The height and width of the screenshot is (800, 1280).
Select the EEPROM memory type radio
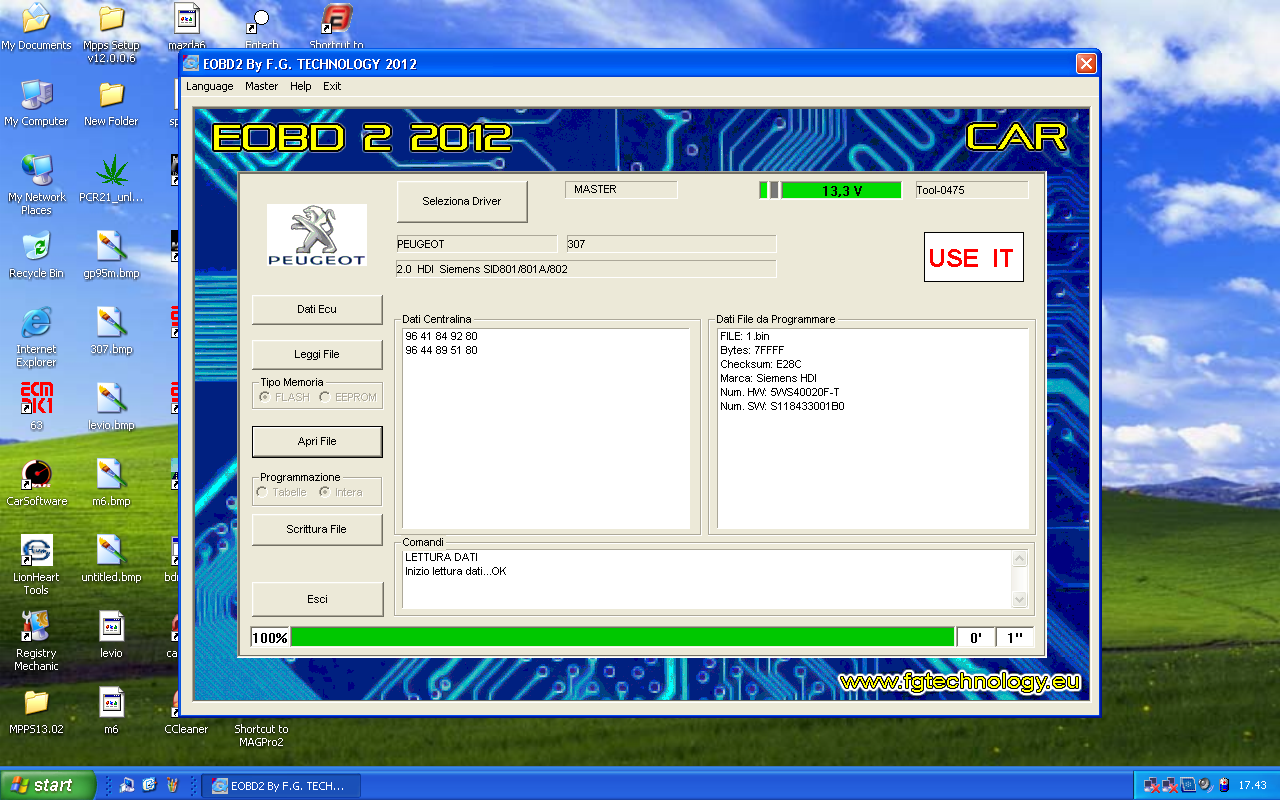(x=325, y=397)
